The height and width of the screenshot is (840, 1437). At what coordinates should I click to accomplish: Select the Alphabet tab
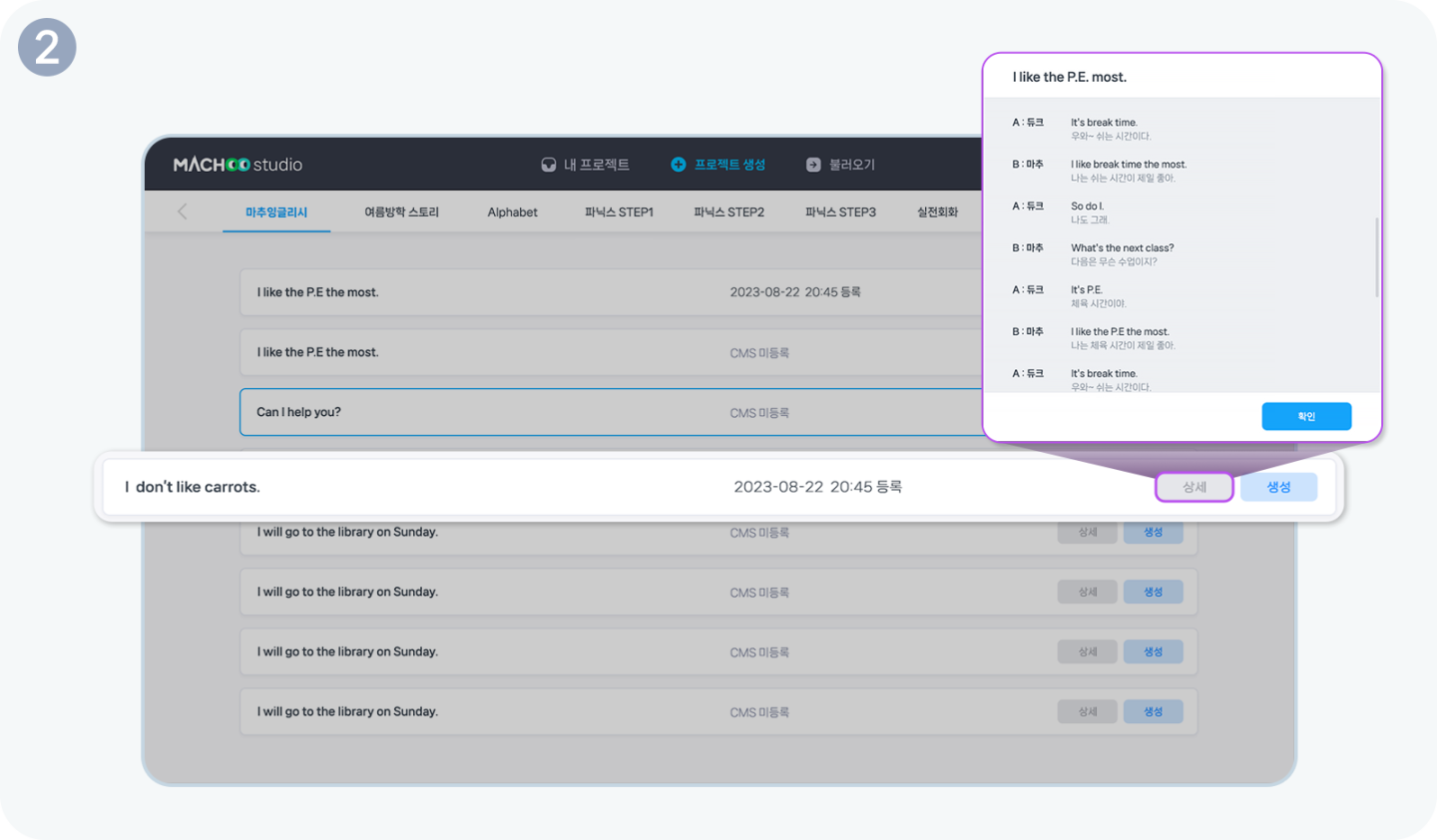[512, 212]
